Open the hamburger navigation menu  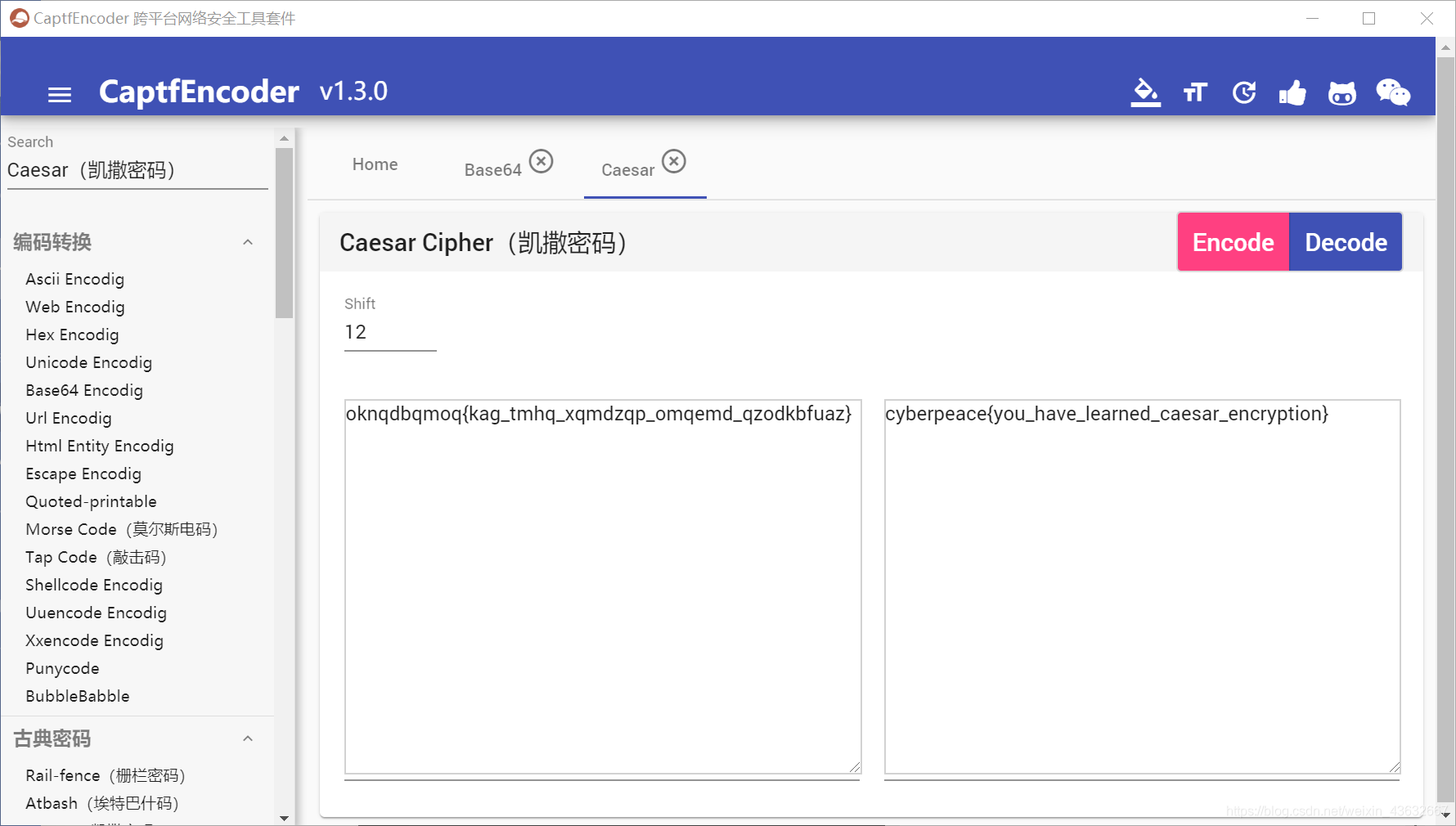click(60, 95)
